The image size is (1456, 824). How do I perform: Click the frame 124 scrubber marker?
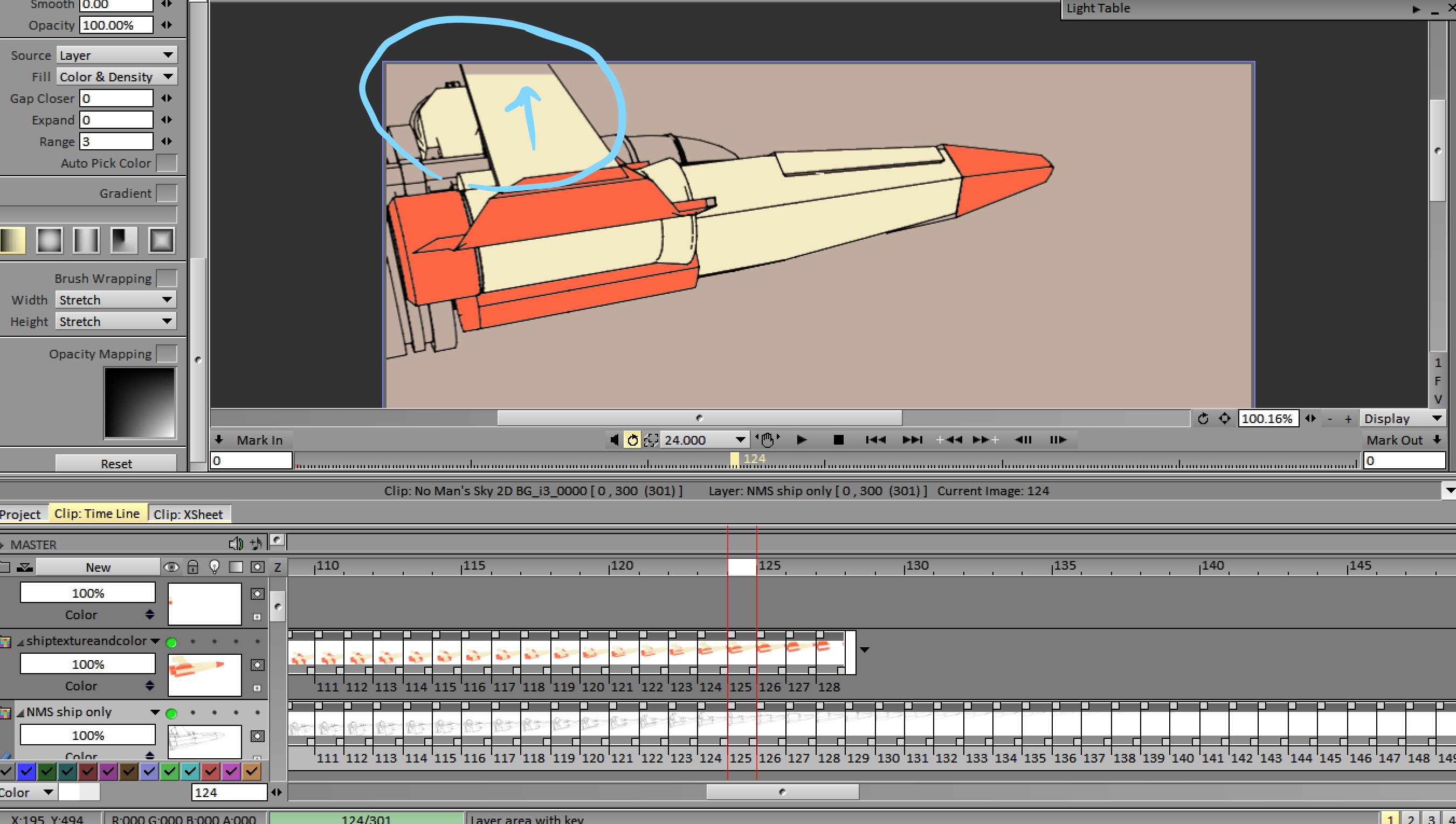[734, 459]
